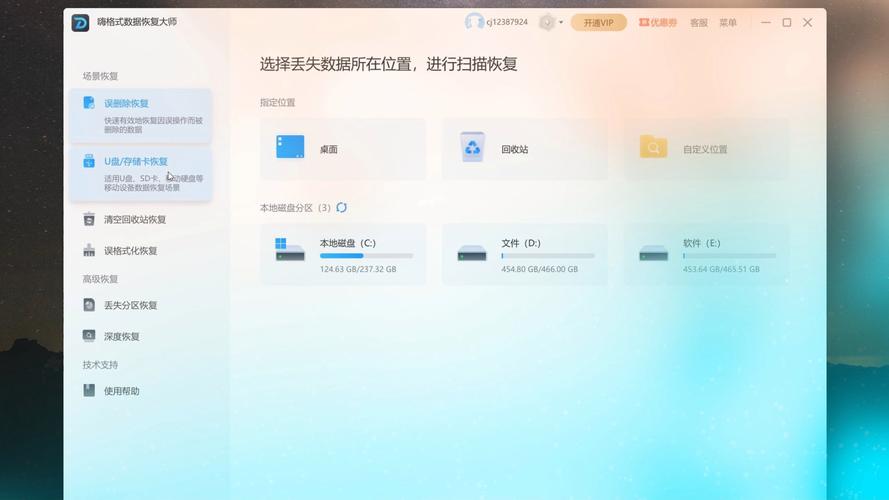
Task: Open the 菜单 menu
Action: 728,23
